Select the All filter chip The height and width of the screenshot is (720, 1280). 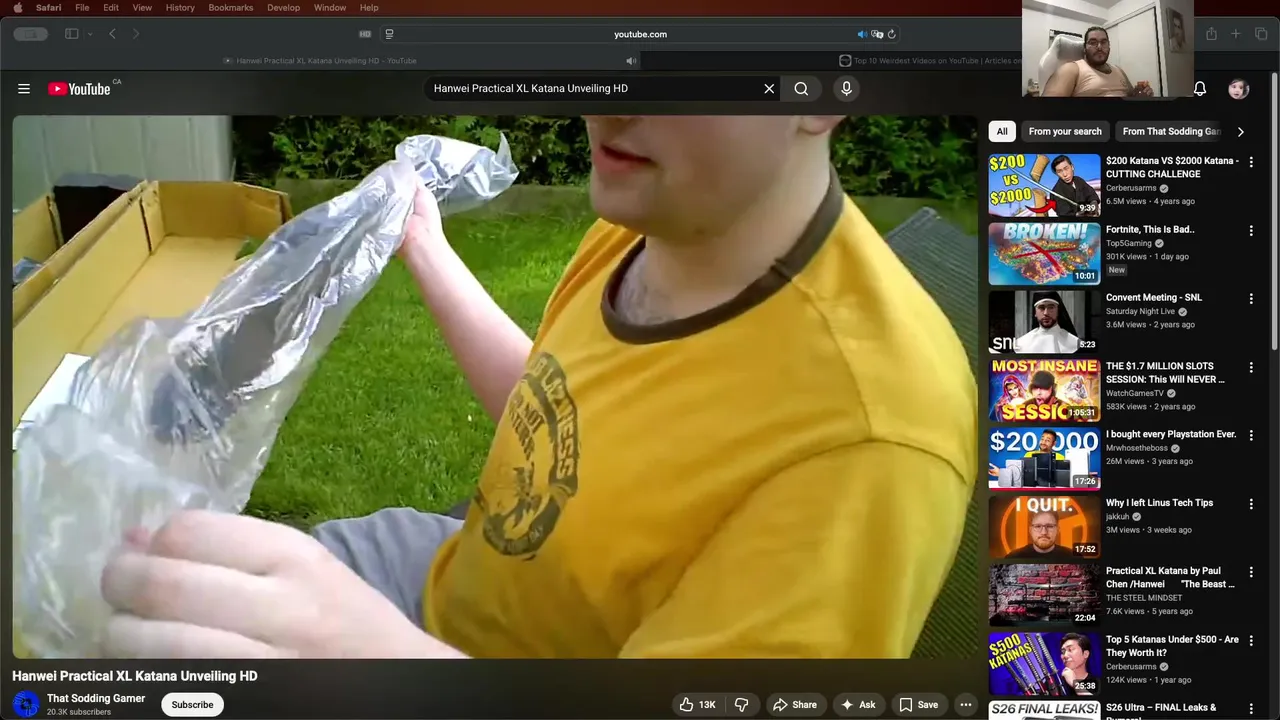click(x=1002, y=131)
